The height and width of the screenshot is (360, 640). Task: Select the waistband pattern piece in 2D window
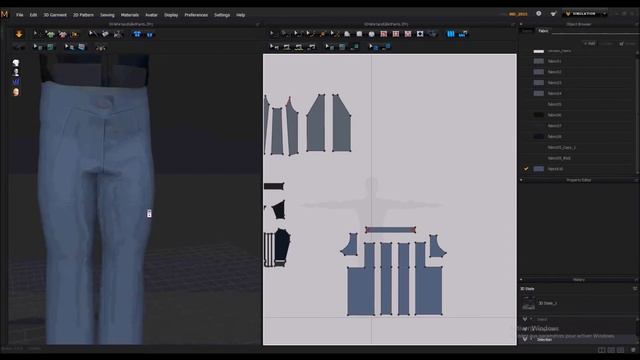pyautogui.click(x=390, y=230)
